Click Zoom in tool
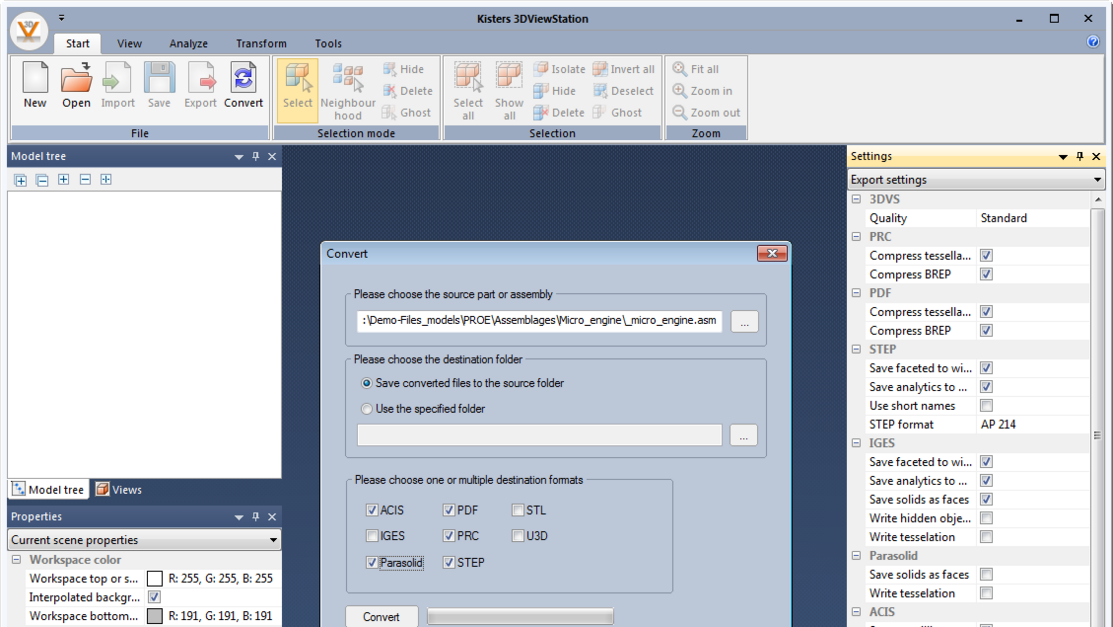1113x627 pixels. pyautogui.click(x=702, y=91)
